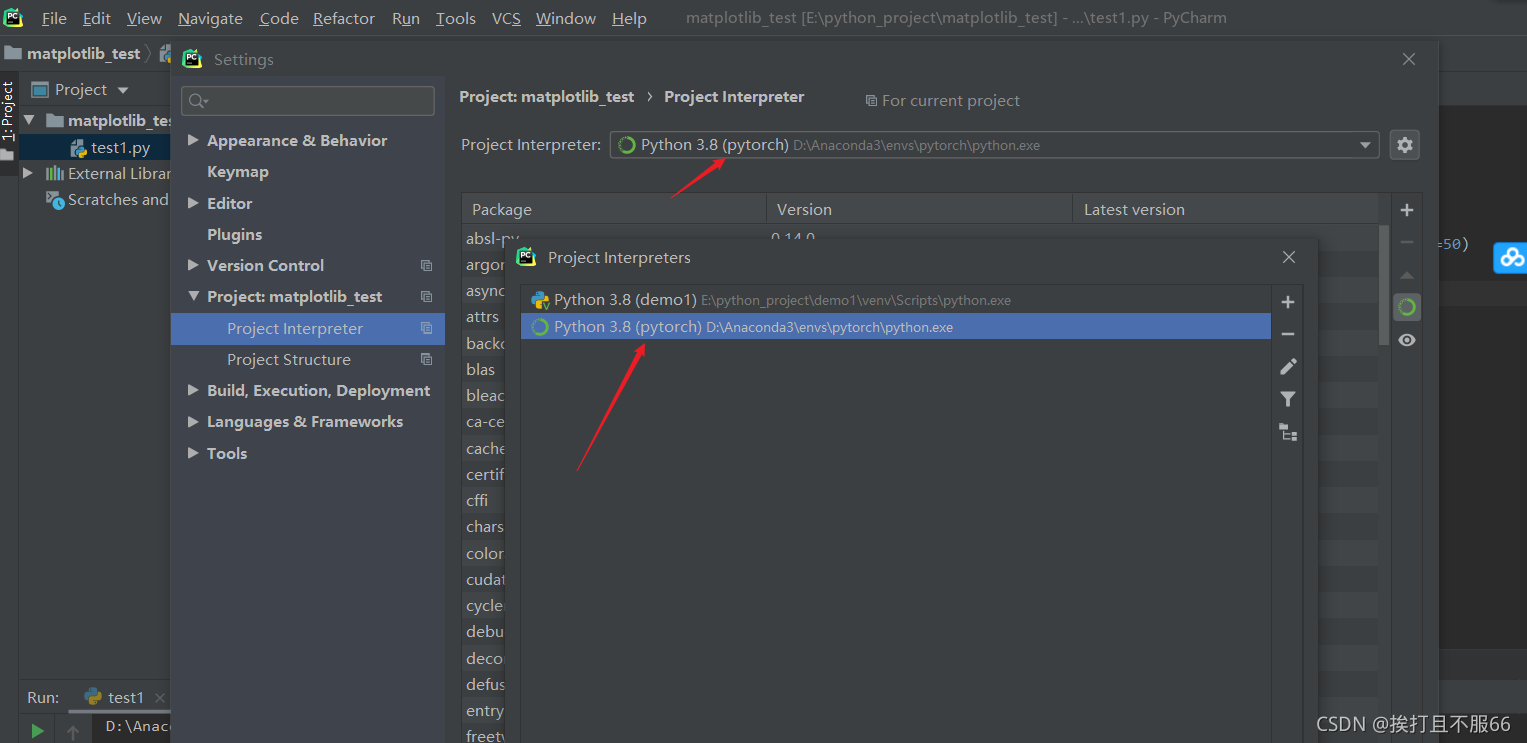Expand the Editor settings section
The width and height of the screenshot is (1527, 743).
[193, 203]
